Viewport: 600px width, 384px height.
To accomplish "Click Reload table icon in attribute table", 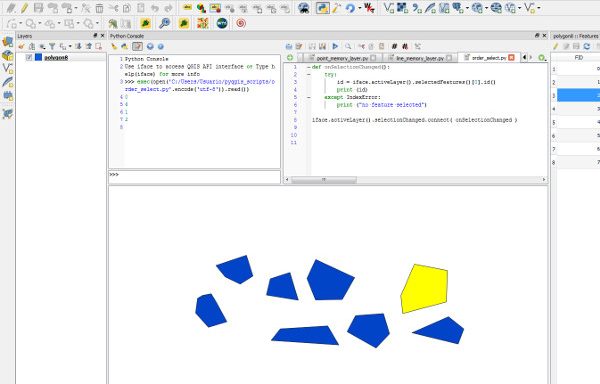I will [587, 46].
